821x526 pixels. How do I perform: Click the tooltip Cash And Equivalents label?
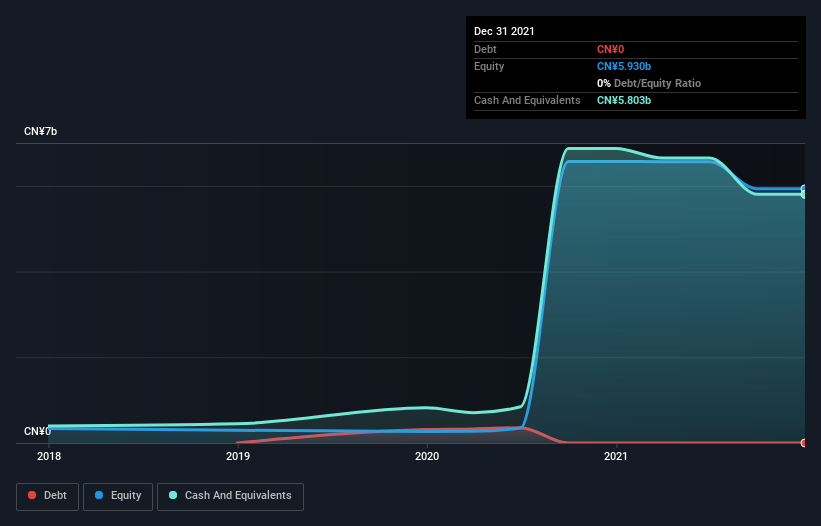(527, 100)
